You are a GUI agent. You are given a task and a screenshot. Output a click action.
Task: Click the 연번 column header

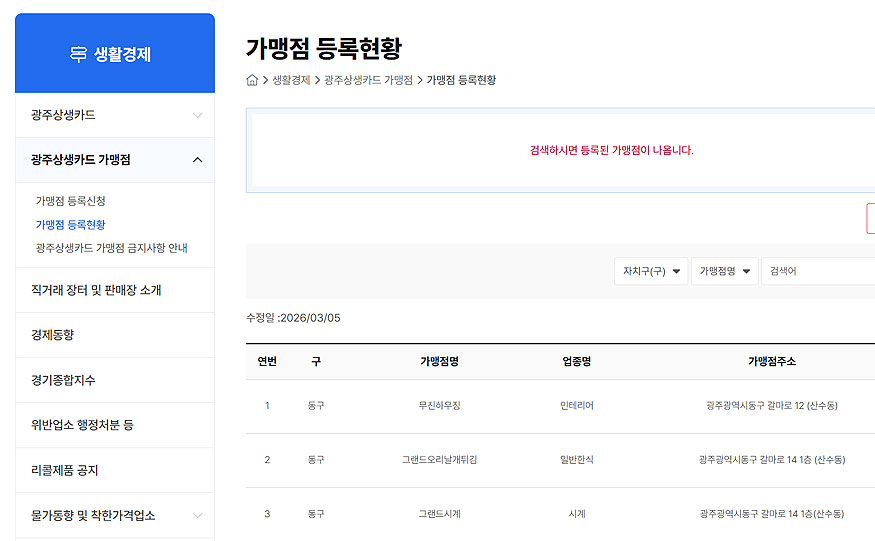[x=267, y=362]
